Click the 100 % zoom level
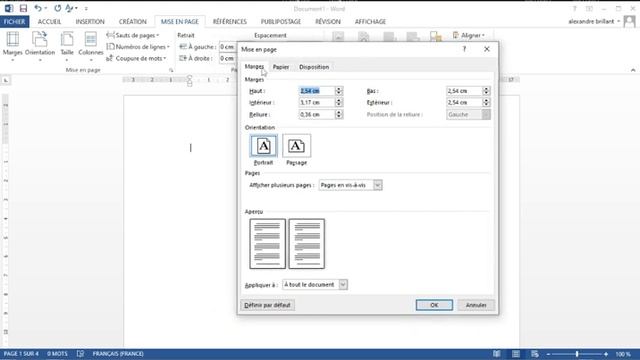Viewport: 640px width, 360px height. click(x=623, y=354)
